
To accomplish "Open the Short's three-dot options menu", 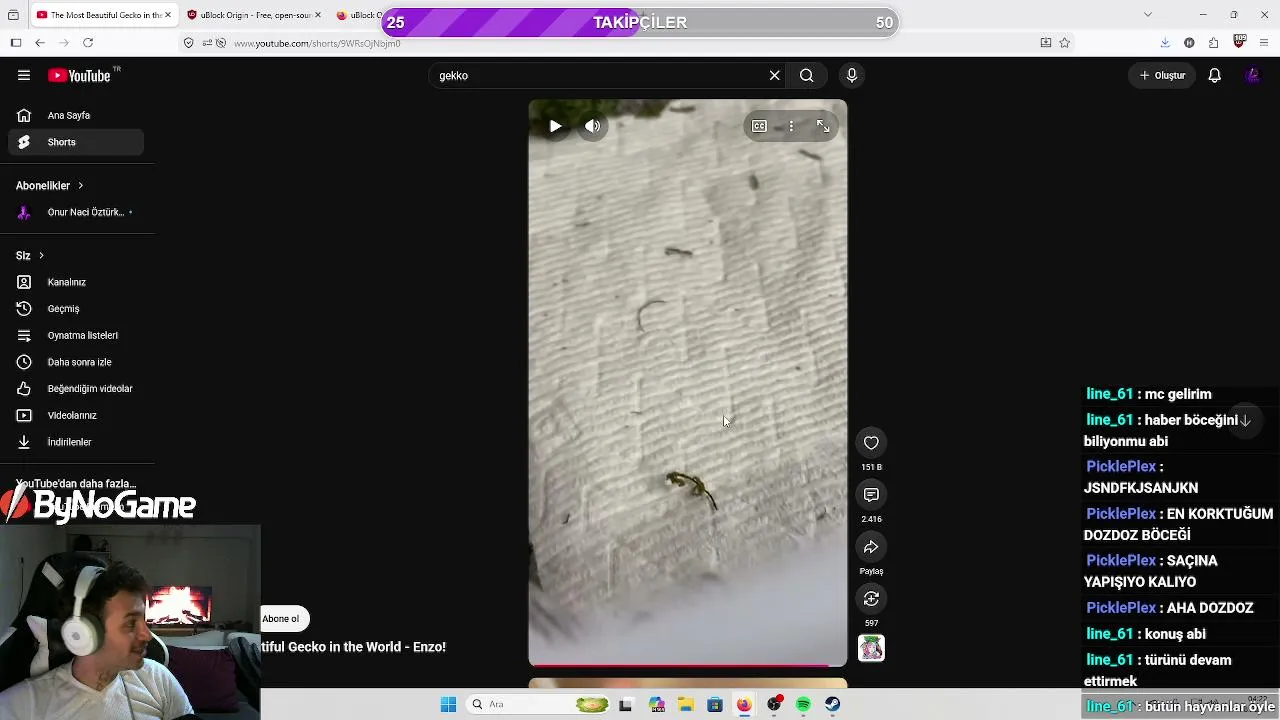I will (791, 126).
